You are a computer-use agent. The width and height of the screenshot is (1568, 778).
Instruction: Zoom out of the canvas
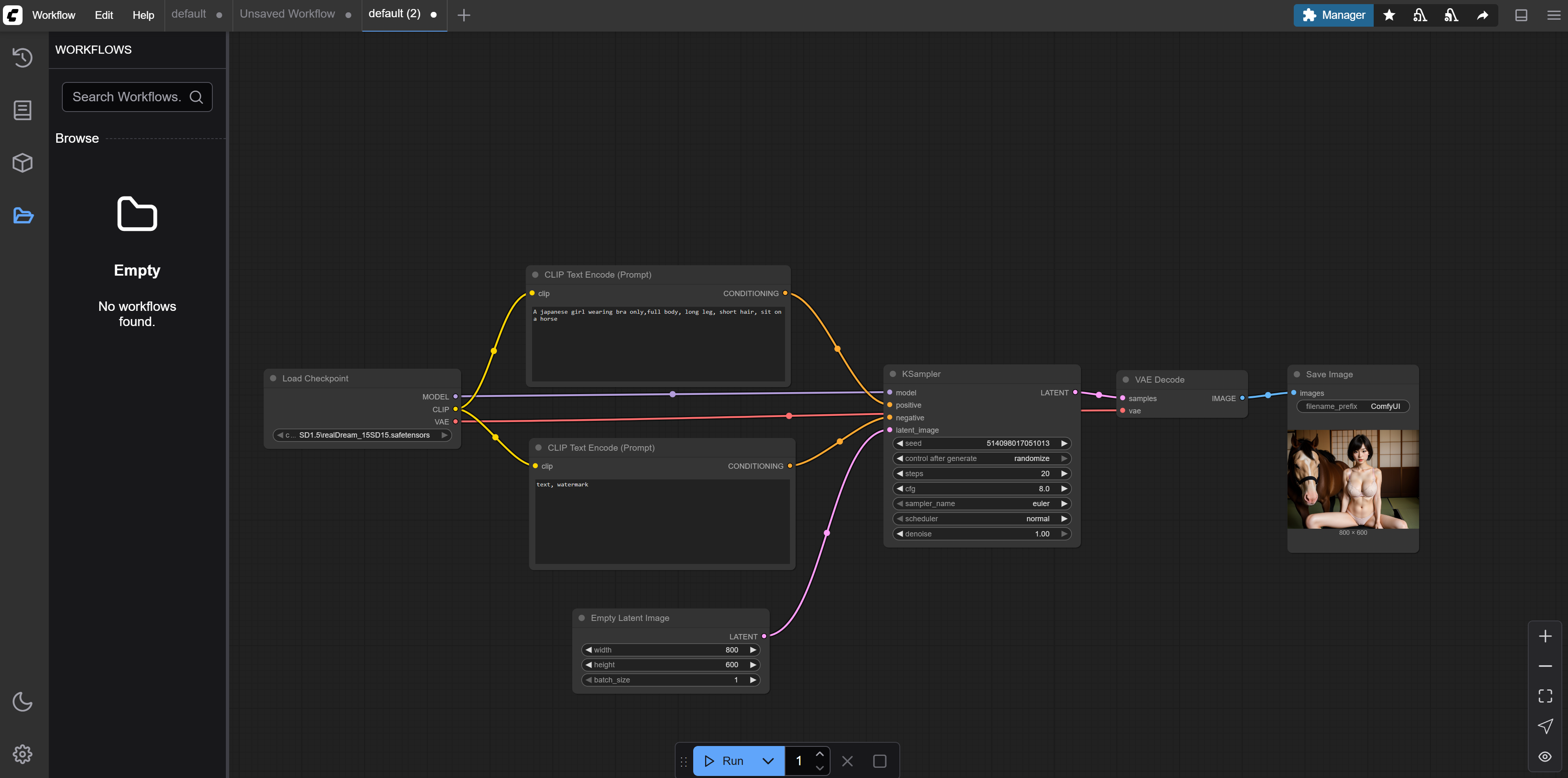1545,666
